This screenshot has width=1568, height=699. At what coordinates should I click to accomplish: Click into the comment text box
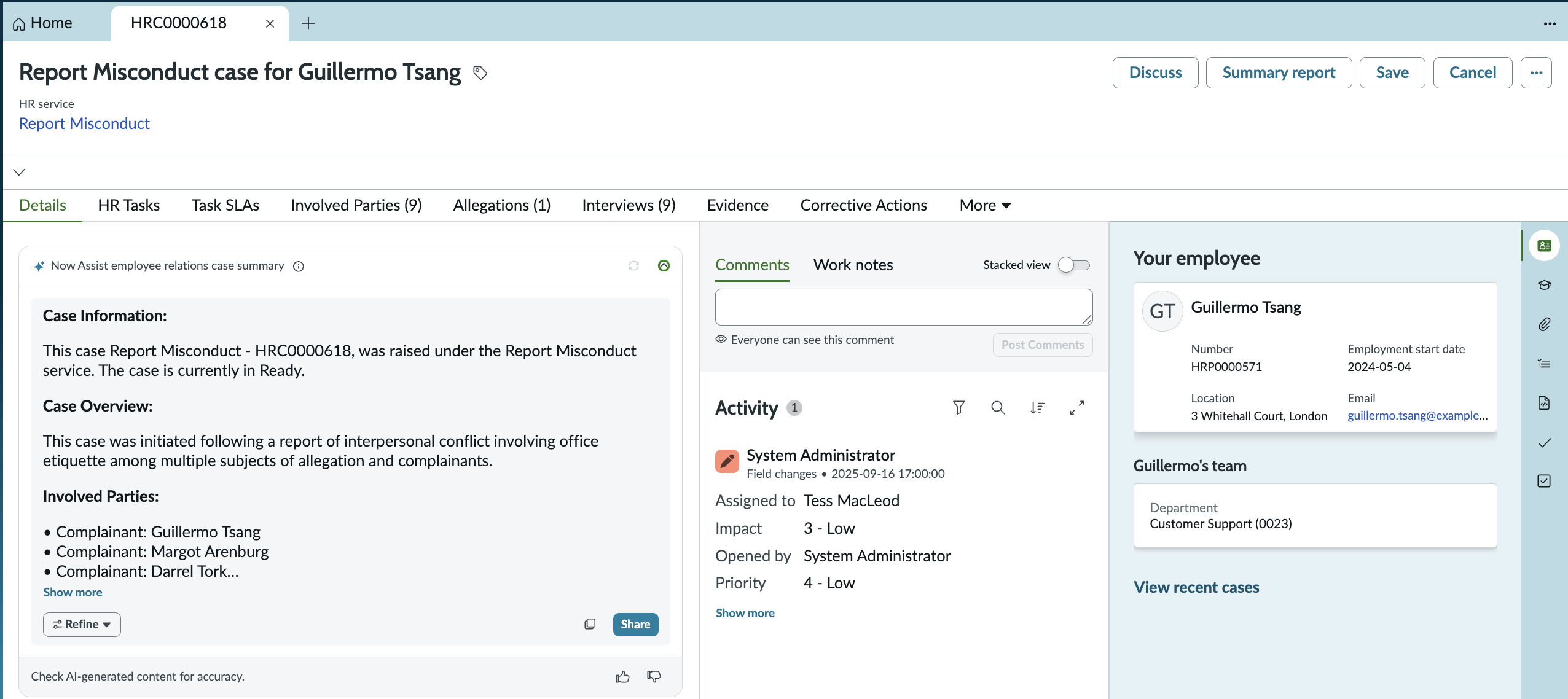pyautogui.click(x=903, y=307)
